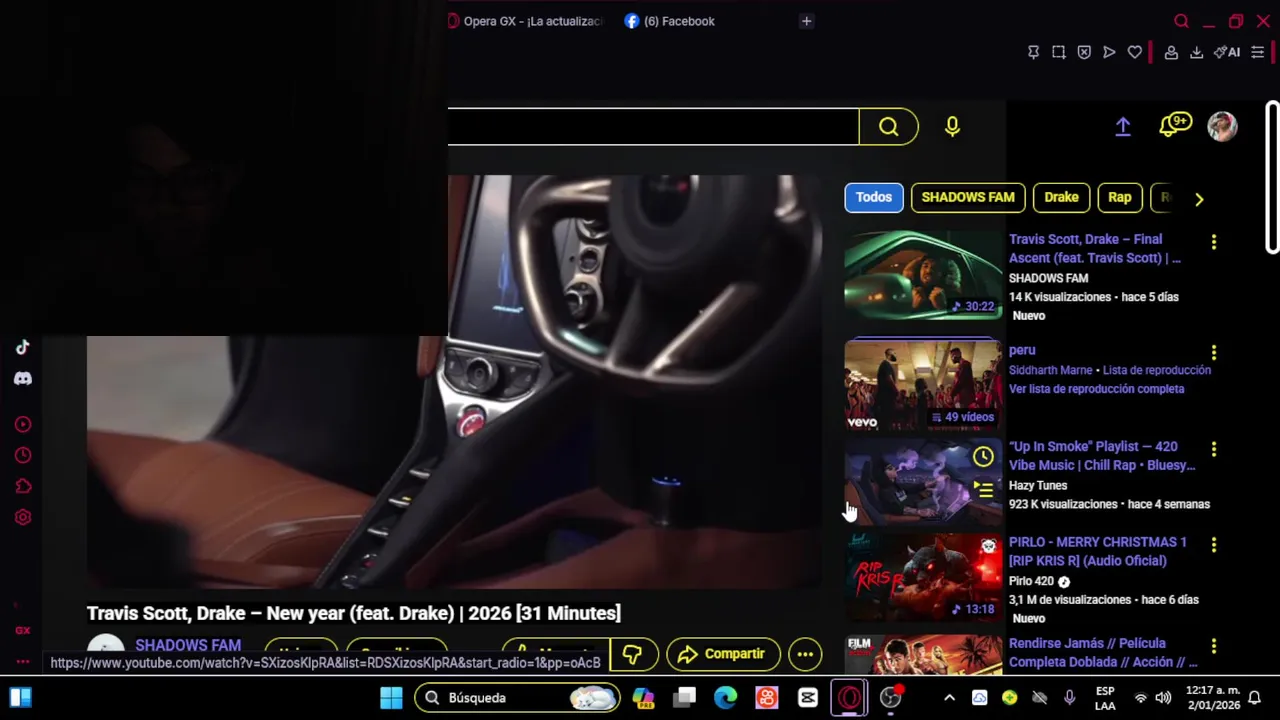Screen dimensions: 1280x720
Task: Select the Rap filter chip
Action: 1119,197
